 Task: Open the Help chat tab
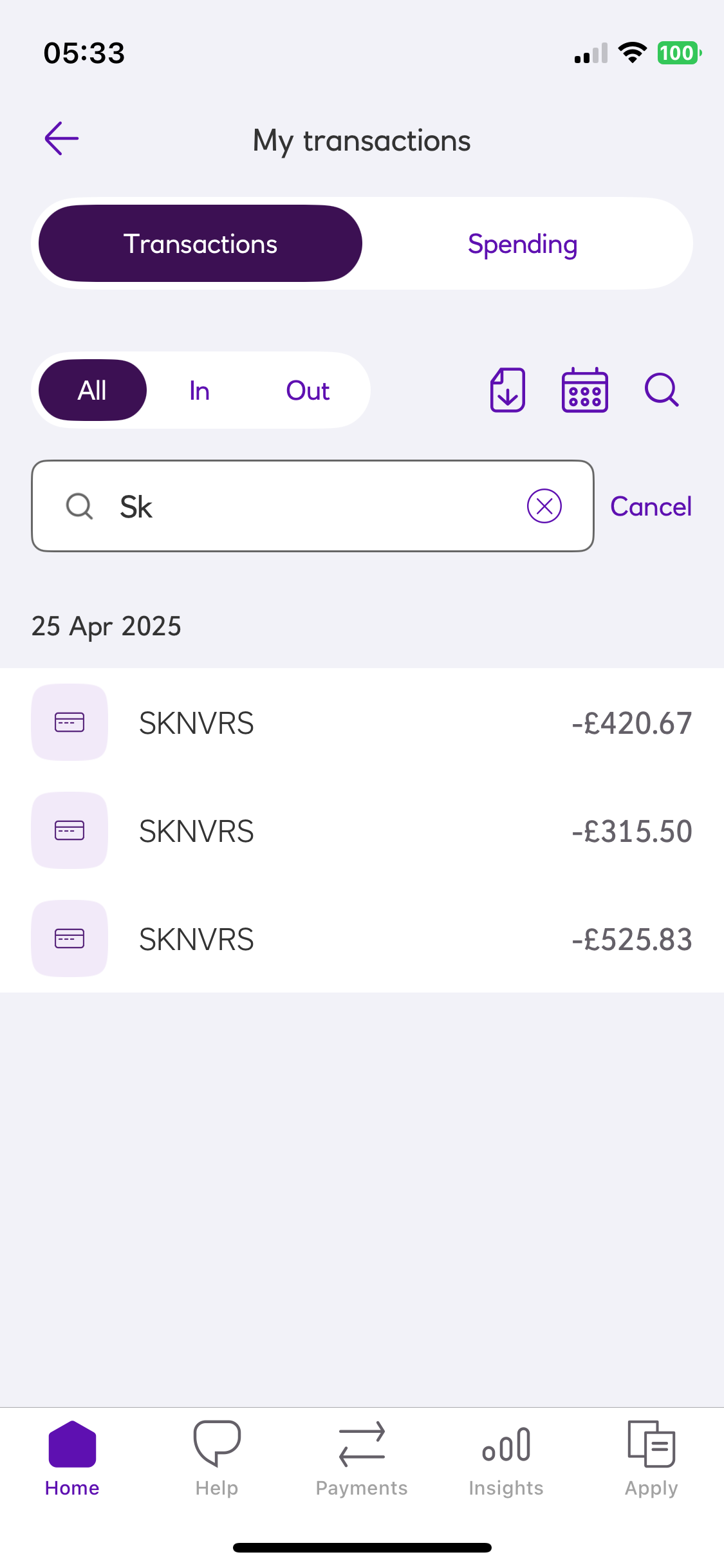click(217, 1459)
